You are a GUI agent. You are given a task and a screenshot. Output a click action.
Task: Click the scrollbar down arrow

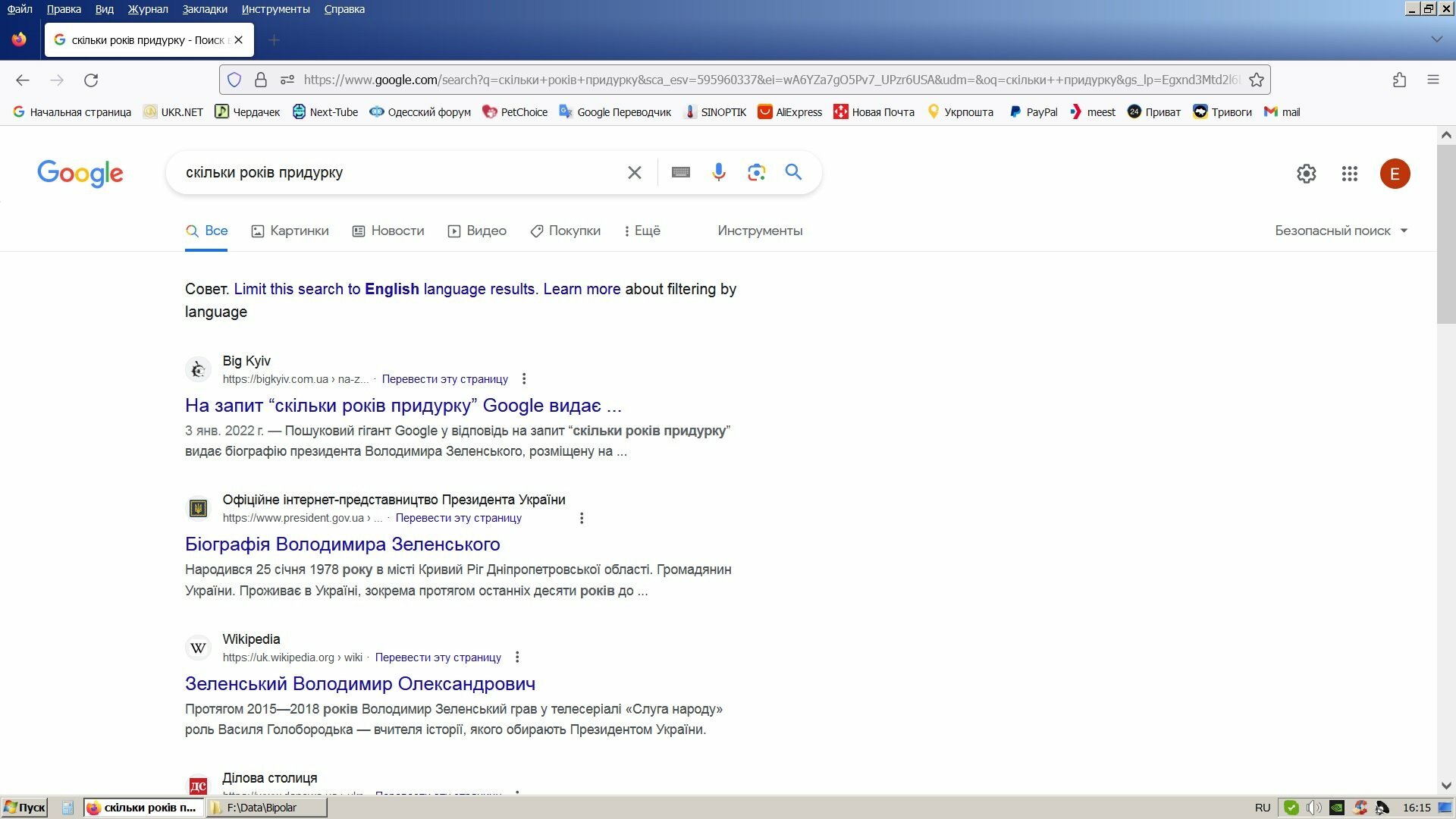(1446, 786)
